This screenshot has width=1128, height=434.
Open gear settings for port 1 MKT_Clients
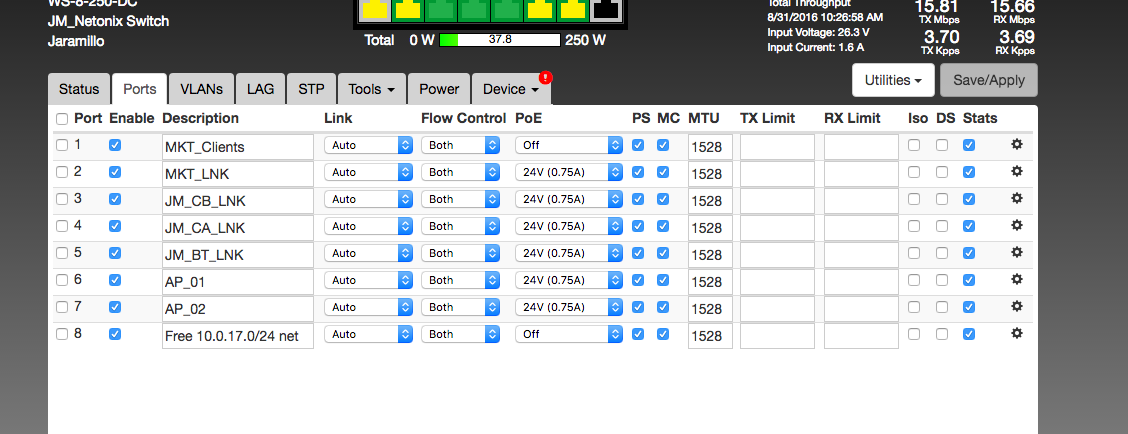pos(1016,145)
